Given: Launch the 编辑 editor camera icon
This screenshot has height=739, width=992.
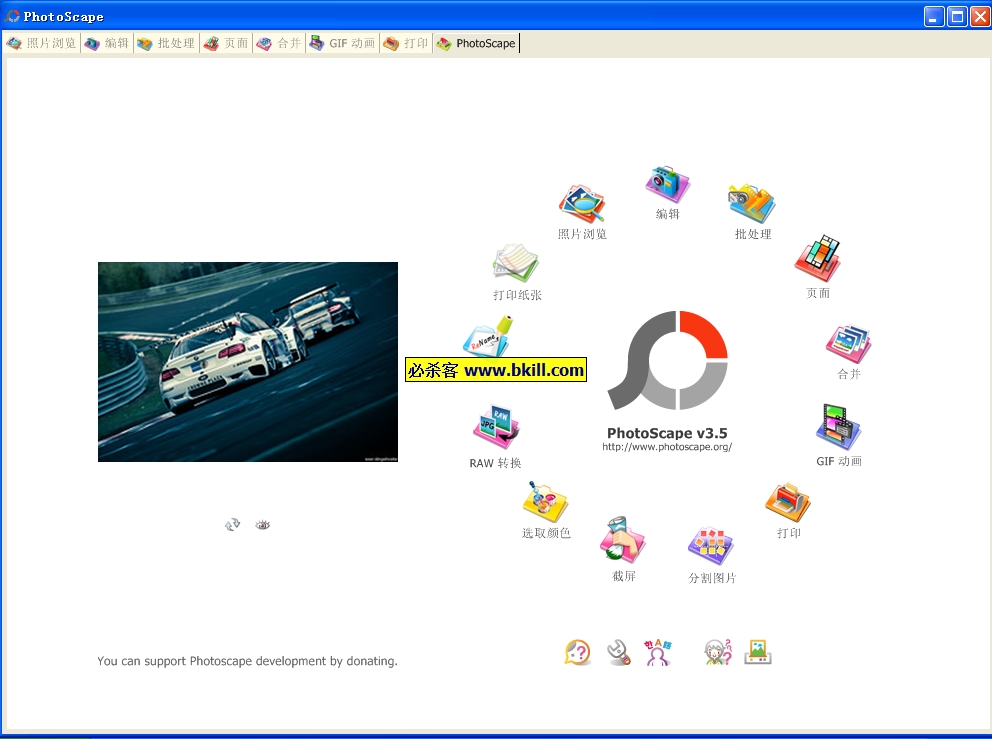Looking at the screenshot, I should pyautogui.click(x=667, y=185).
